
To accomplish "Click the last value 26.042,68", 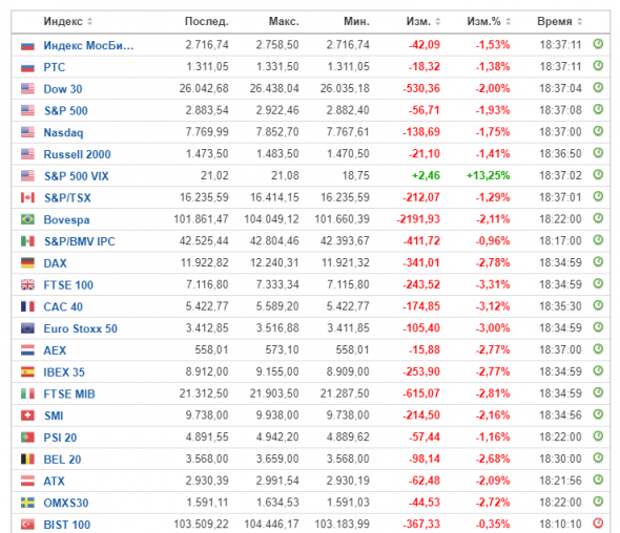I will 204,88.
